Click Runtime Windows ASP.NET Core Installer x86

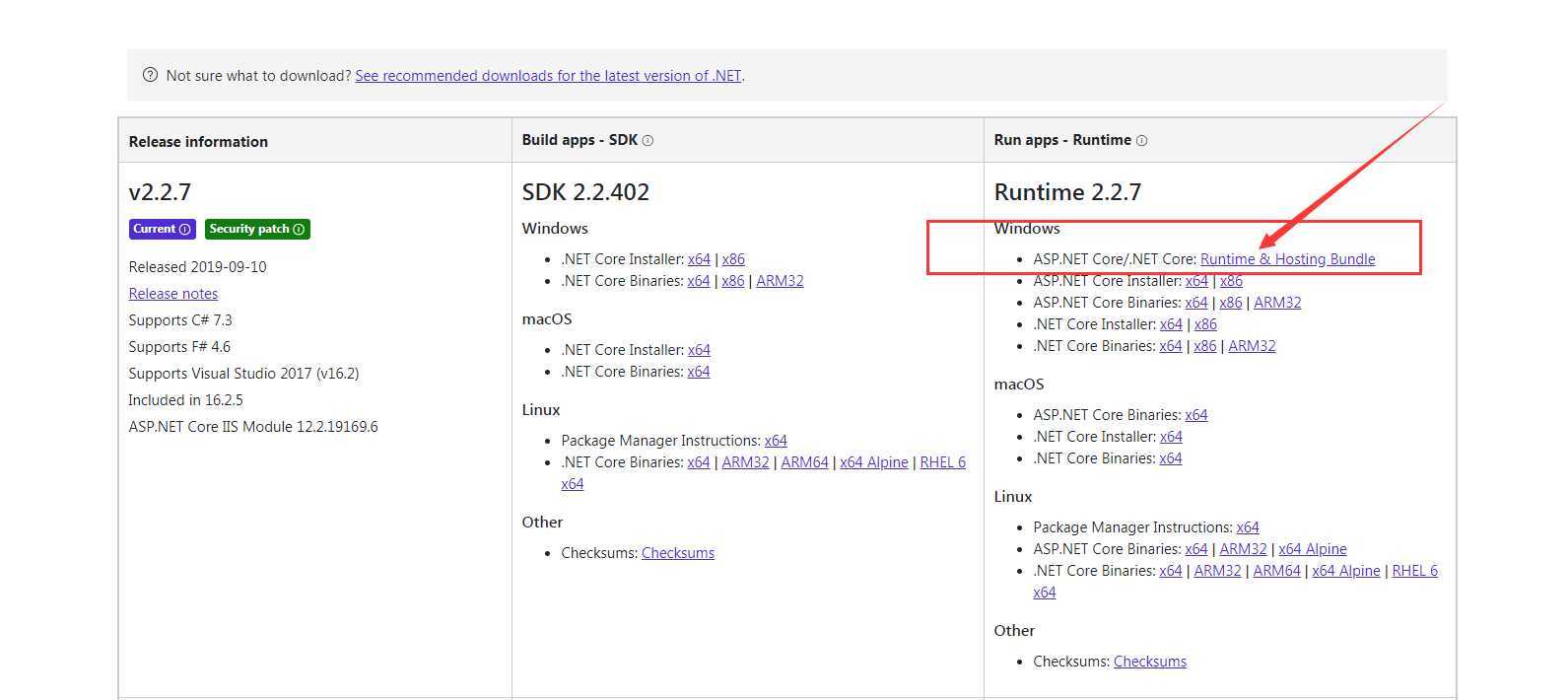(x=1231, y=281)
